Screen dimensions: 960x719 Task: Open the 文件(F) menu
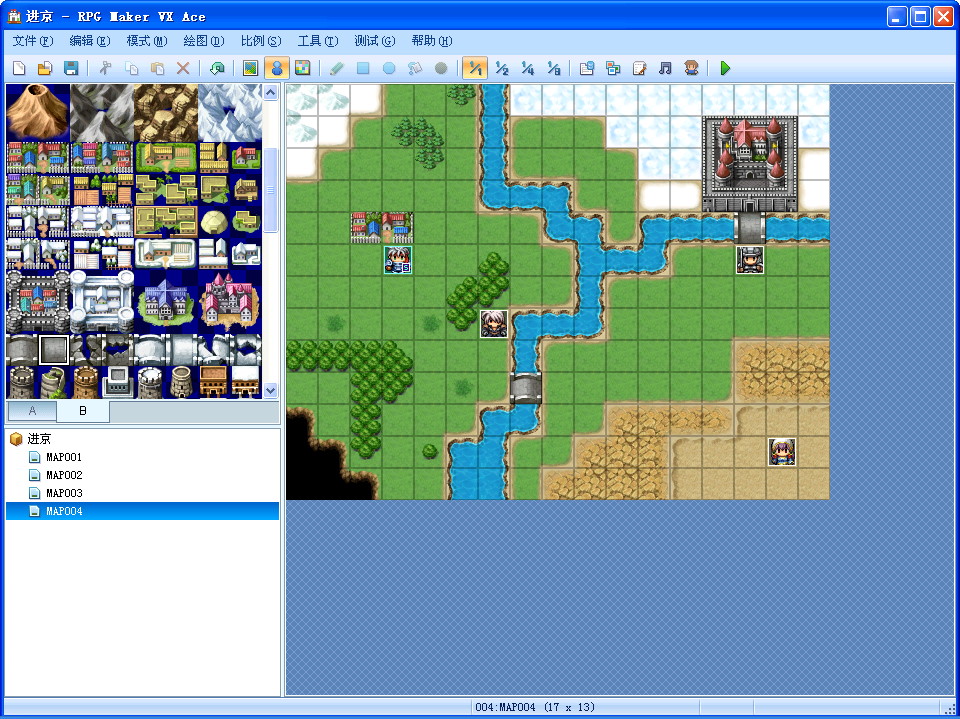point(32,41)
